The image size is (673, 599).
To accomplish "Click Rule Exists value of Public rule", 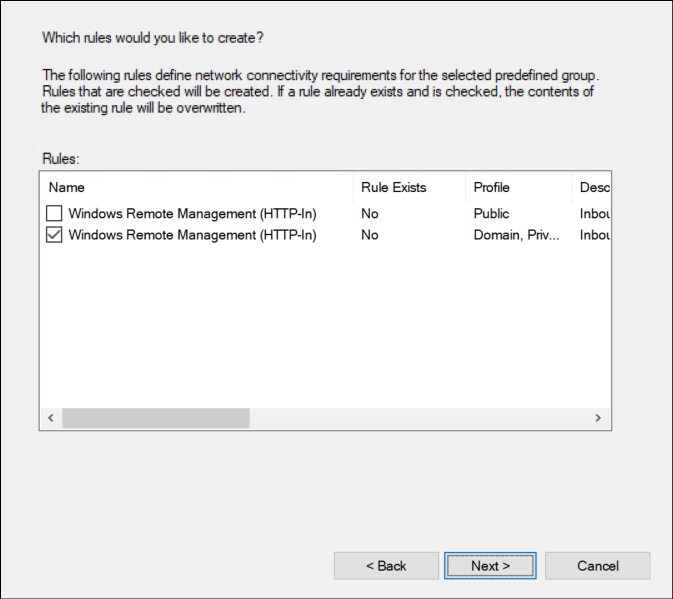I will tap(370, 213).
